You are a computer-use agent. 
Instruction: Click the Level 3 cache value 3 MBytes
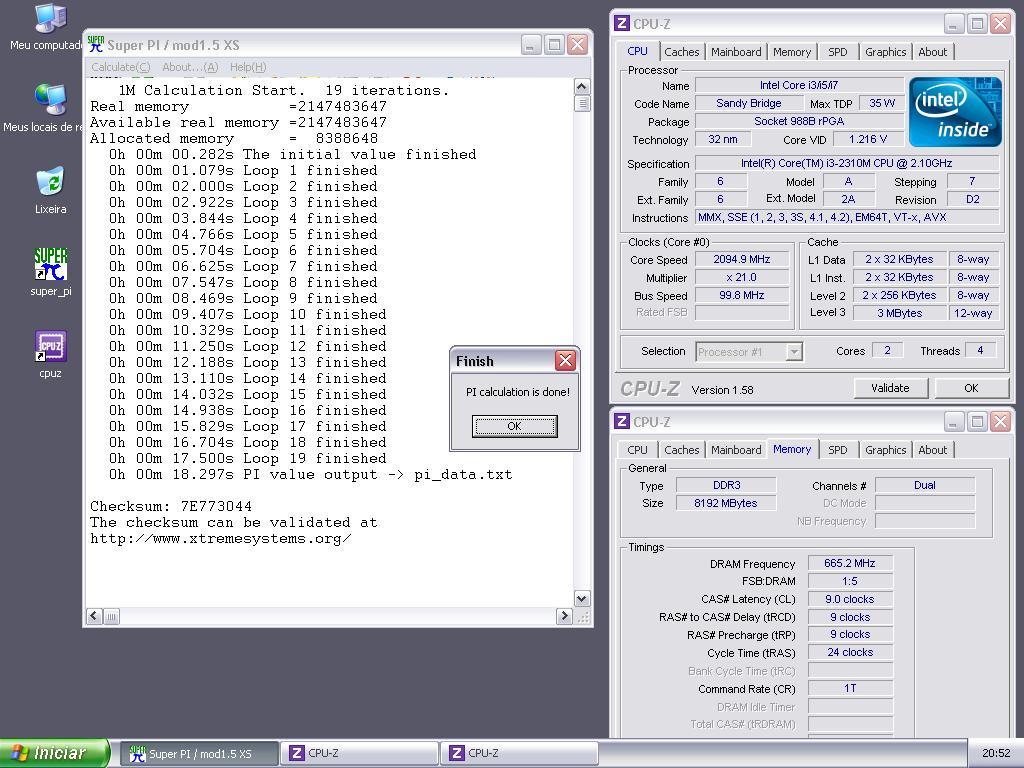pos(899,313)
